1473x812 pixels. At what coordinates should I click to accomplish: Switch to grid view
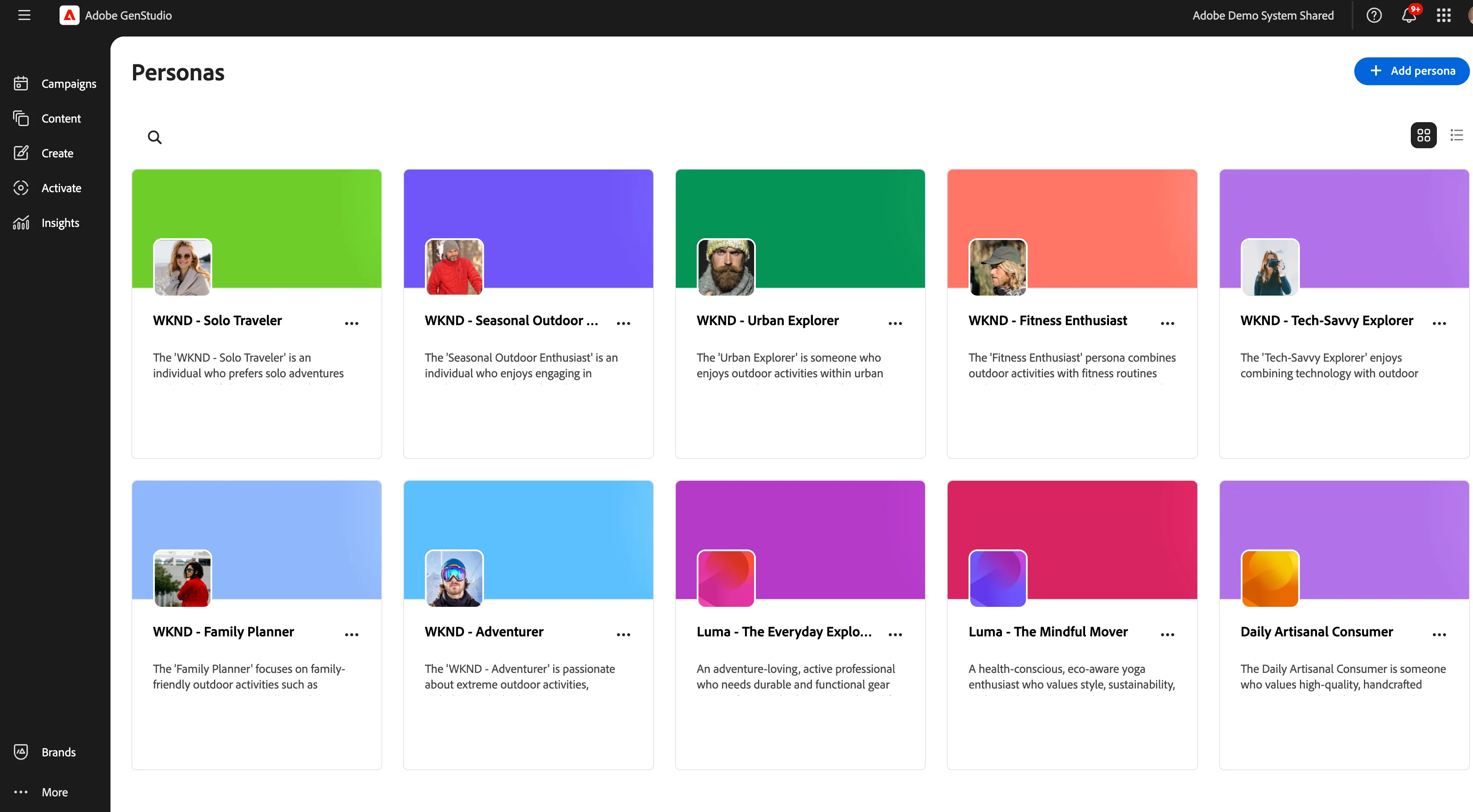point(1423,136)
